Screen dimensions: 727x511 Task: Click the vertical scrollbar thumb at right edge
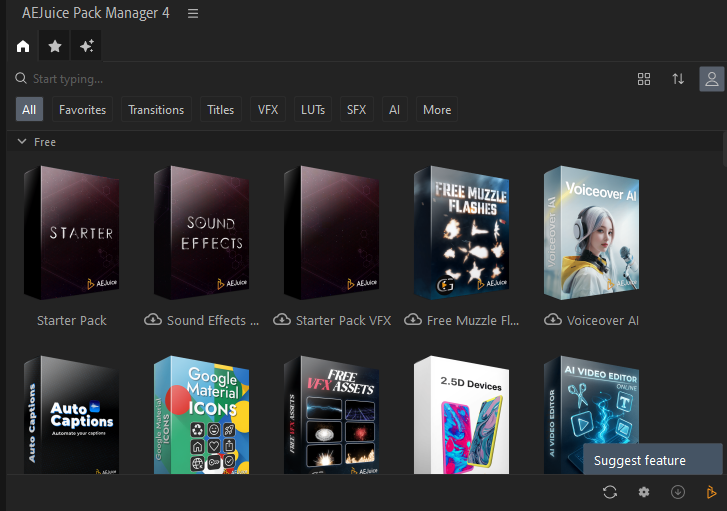(725, 148)
